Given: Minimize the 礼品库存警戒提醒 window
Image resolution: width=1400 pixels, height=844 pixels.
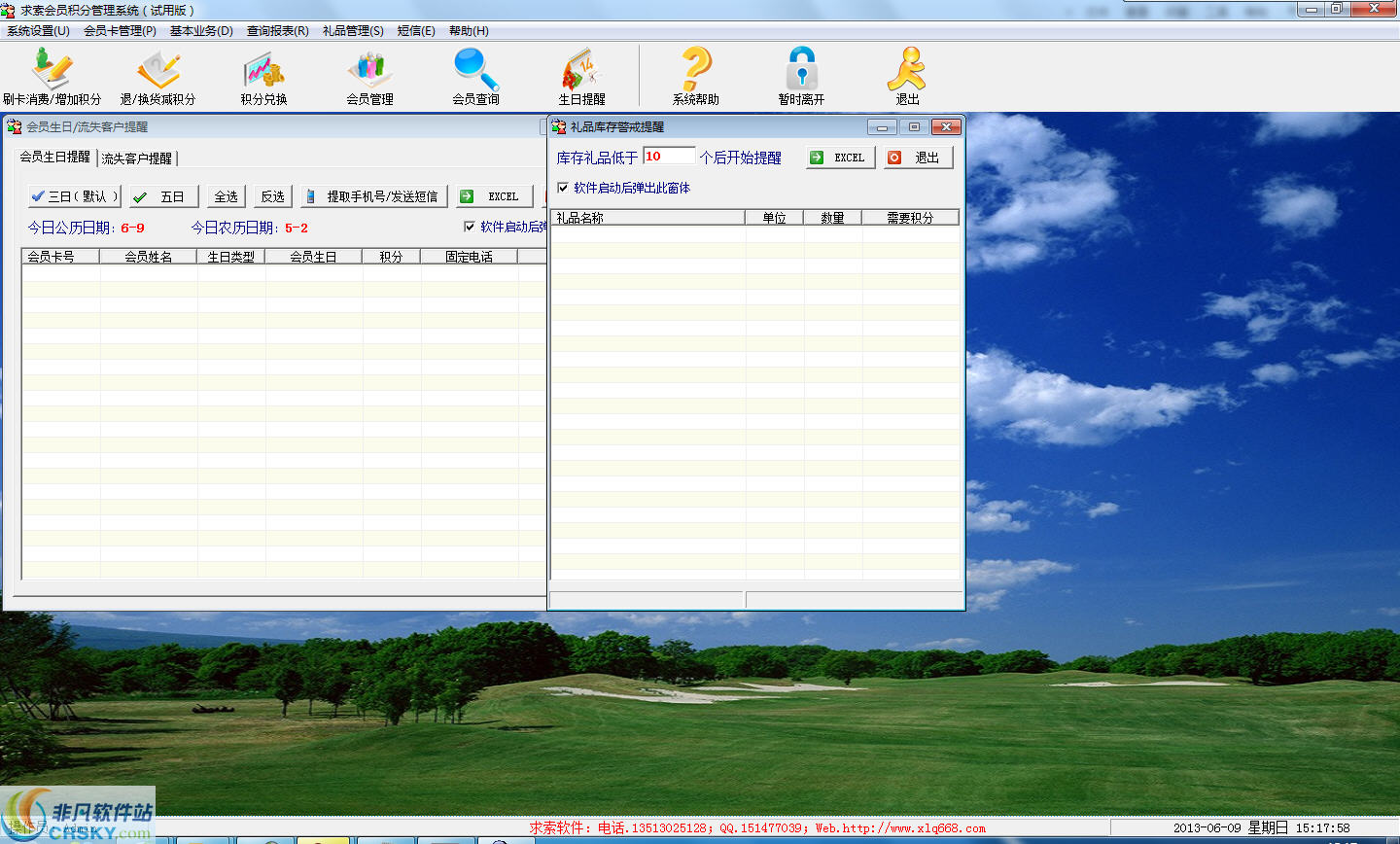Looking at the screenshot, I should (x=882, y=127).
